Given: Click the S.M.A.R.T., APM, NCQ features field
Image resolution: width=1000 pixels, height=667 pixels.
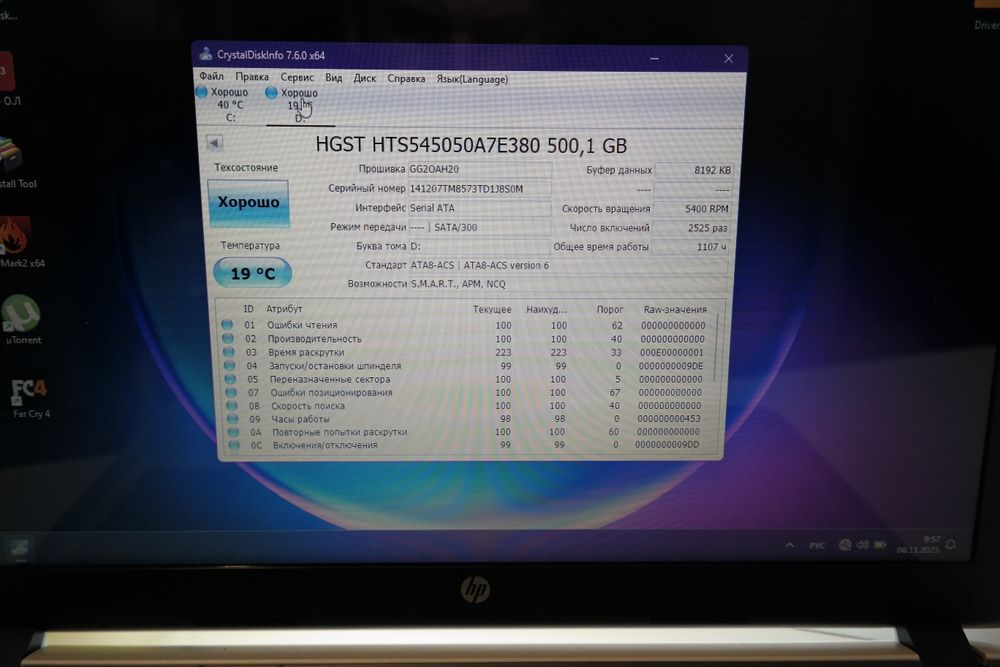Looking at the screenshot, I should tap(567, 284).
